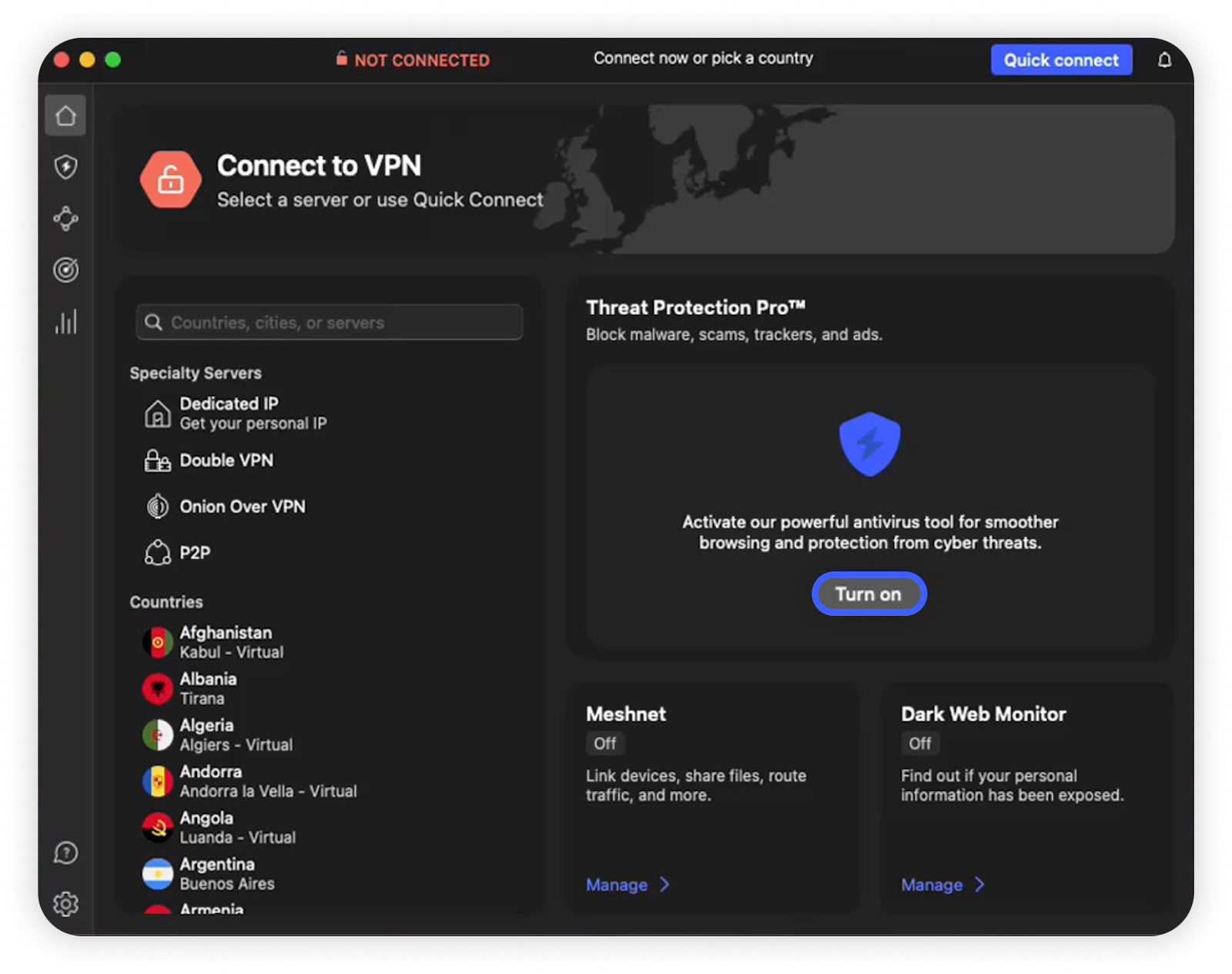
Task: Click the Dark Web Monitor Off badge
Action: click(919, 744)
